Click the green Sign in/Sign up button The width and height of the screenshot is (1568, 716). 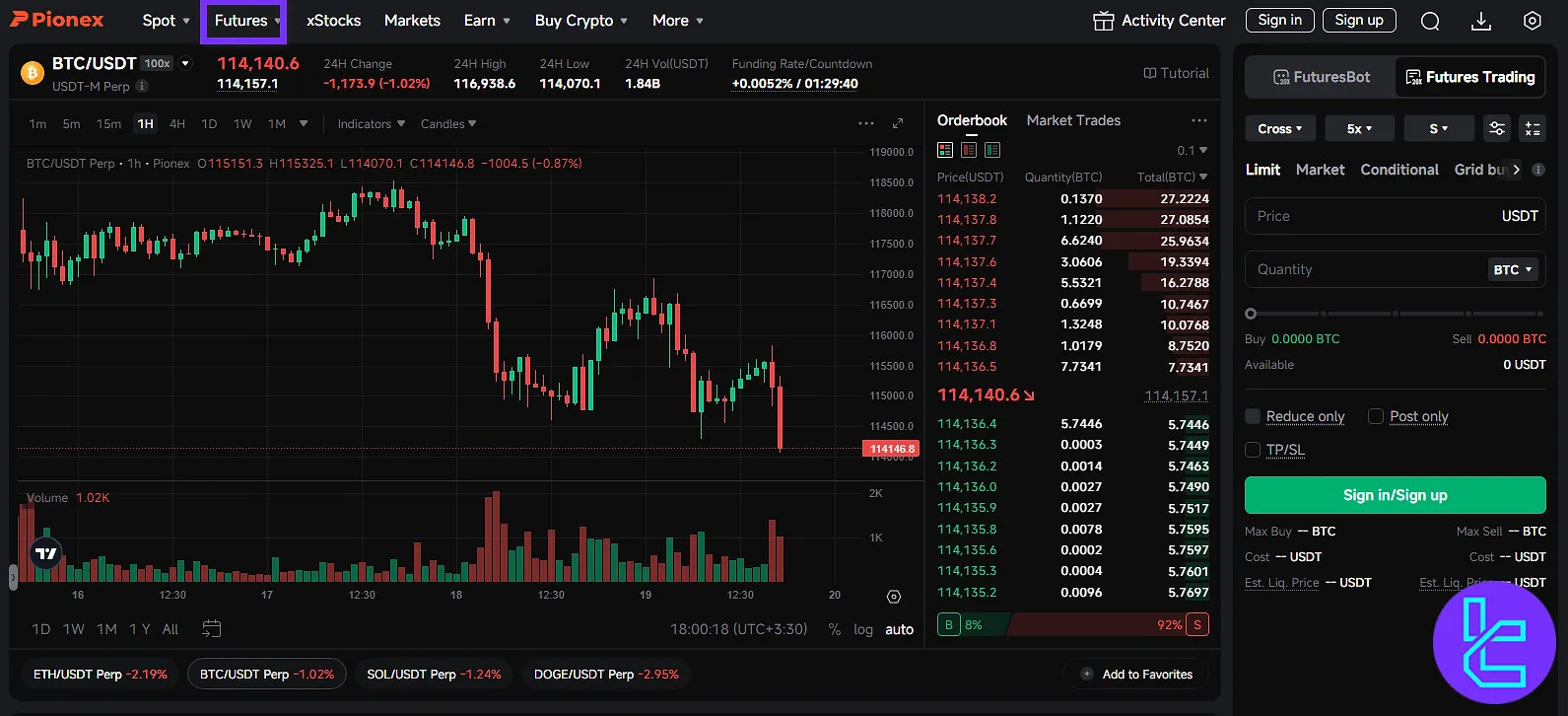click(x=1395, y=495)
